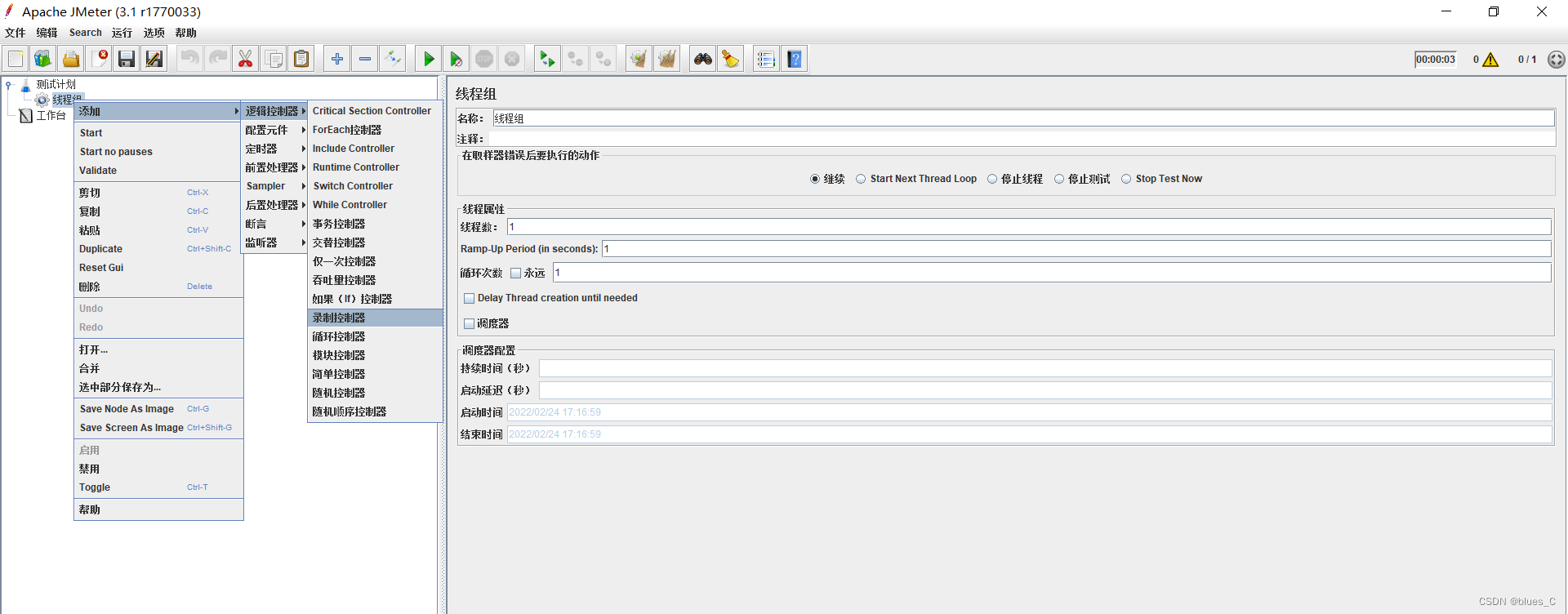
Task: Click the Remote start all icon
Action: coord(547,59)
